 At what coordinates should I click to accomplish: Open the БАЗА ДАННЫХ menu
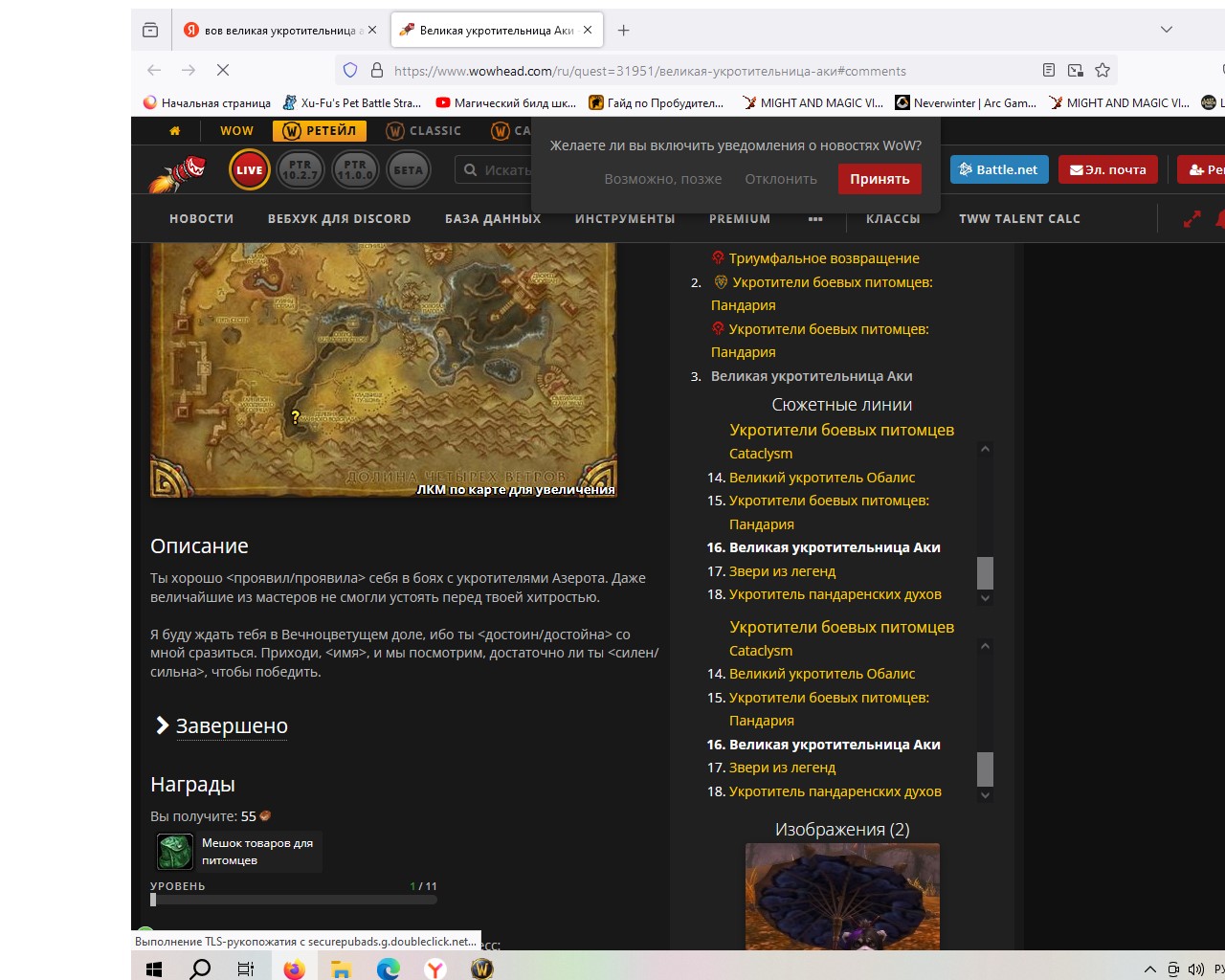tap(493, 219)
